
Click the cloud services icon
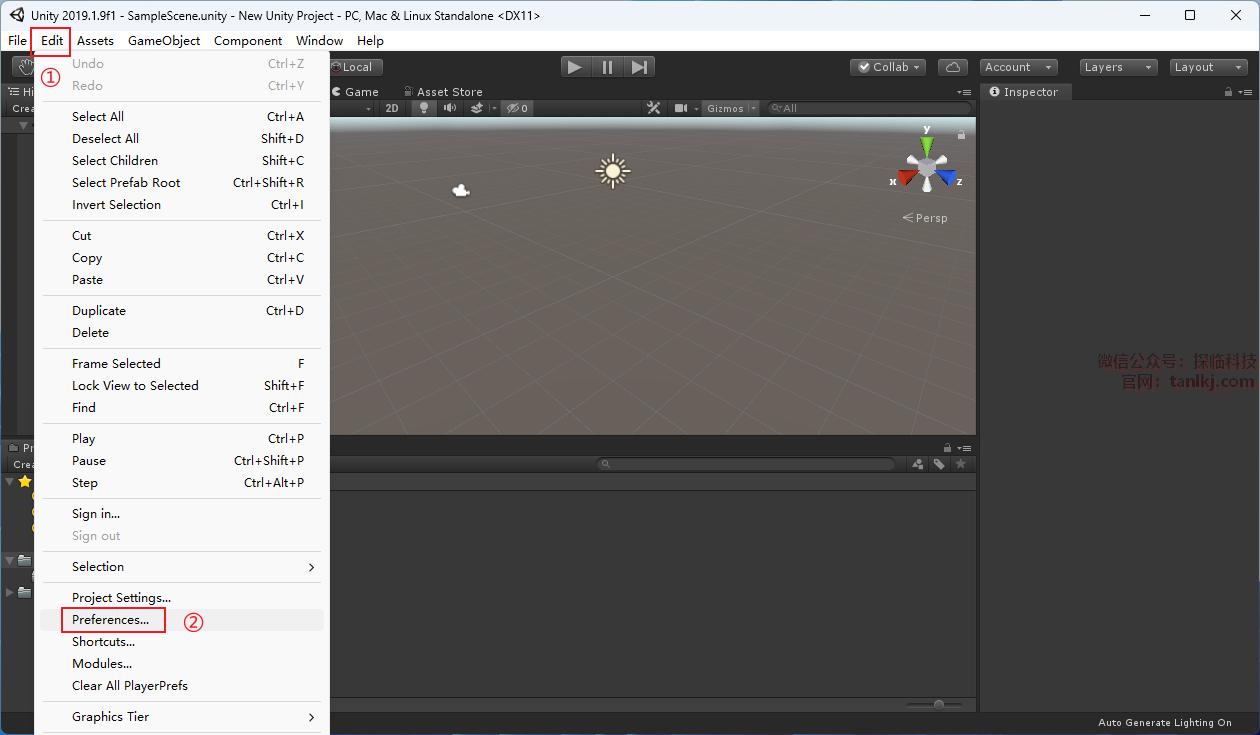pos(953,67)
